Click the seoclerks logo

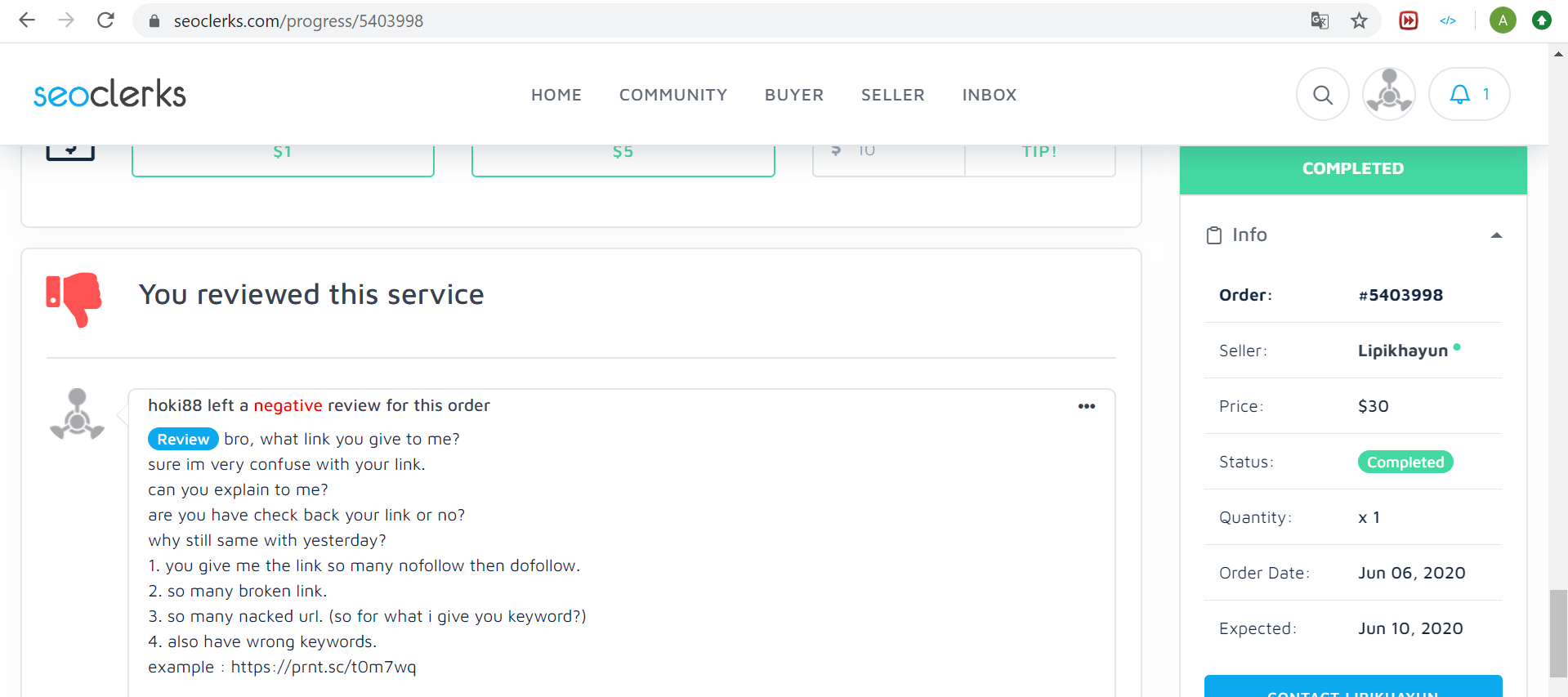[109, 95]
